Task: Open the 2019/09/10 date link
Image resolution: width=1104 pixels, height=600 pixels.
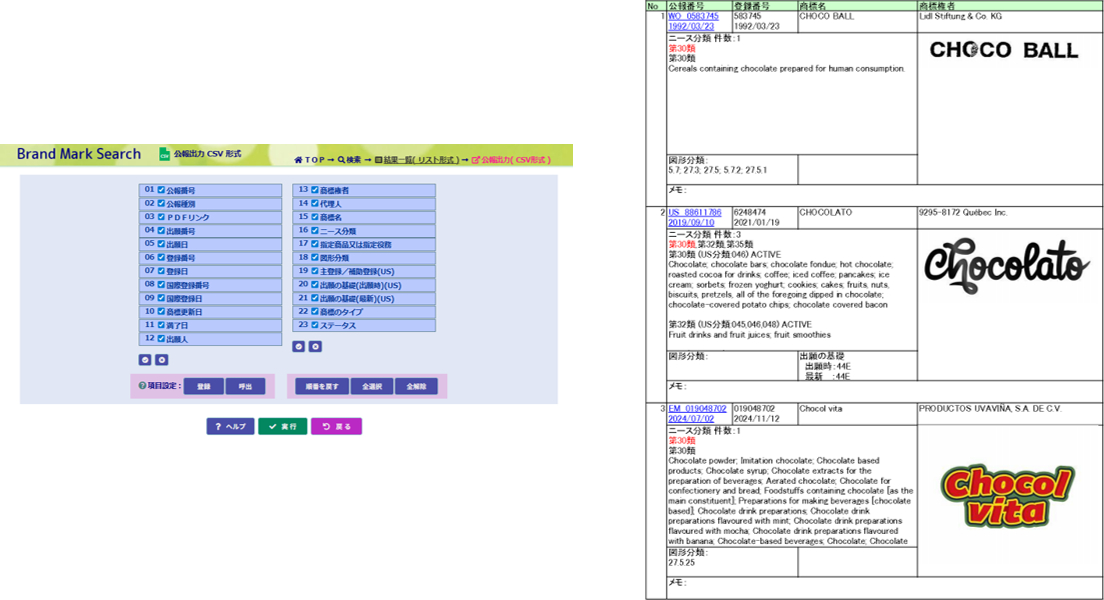Action: tap(691, 223)
